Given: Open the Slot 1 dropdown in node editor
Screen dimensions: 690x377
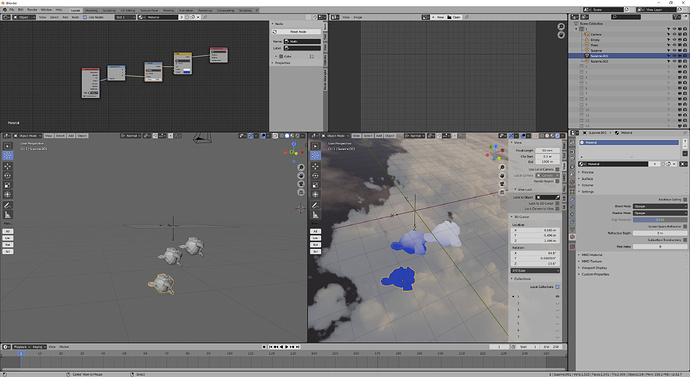Looking at the screenshot, I should point(125,17).
